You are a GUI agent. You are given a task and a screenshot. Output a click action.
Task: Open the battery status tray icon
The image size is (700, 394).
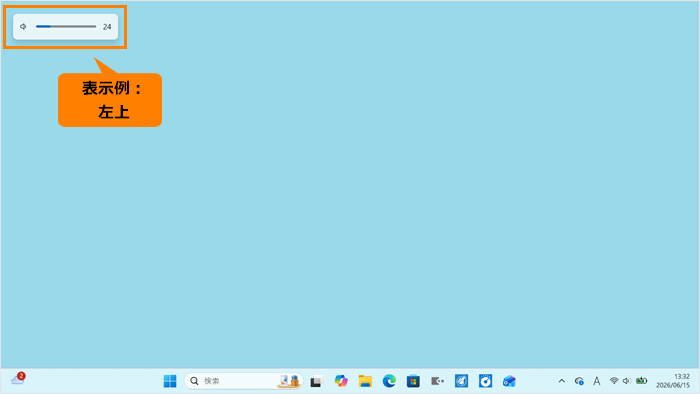(x=642, y=381)
